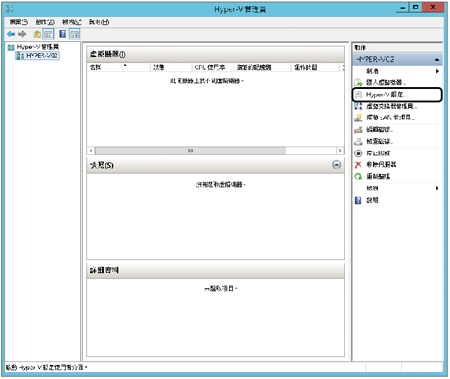Viewport: 450px width, 379px height.
Task: Collapse the Snapshots section with round button
Action: pyautogui.click(x=337, y=165)
